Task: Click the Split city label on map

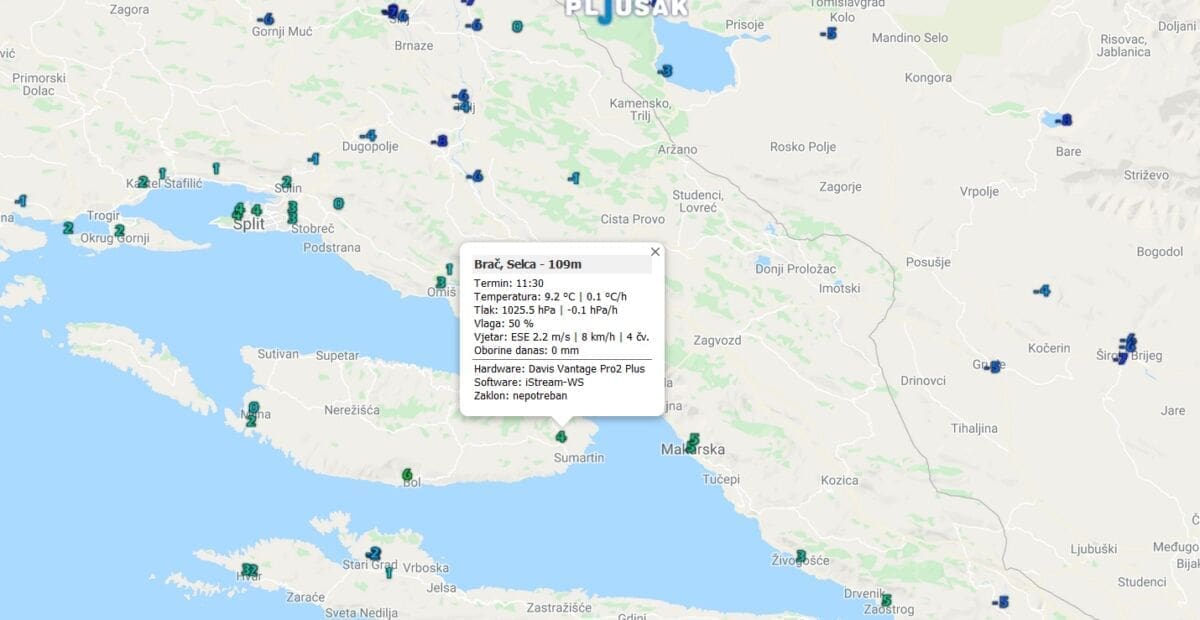Action: (248, 224)
